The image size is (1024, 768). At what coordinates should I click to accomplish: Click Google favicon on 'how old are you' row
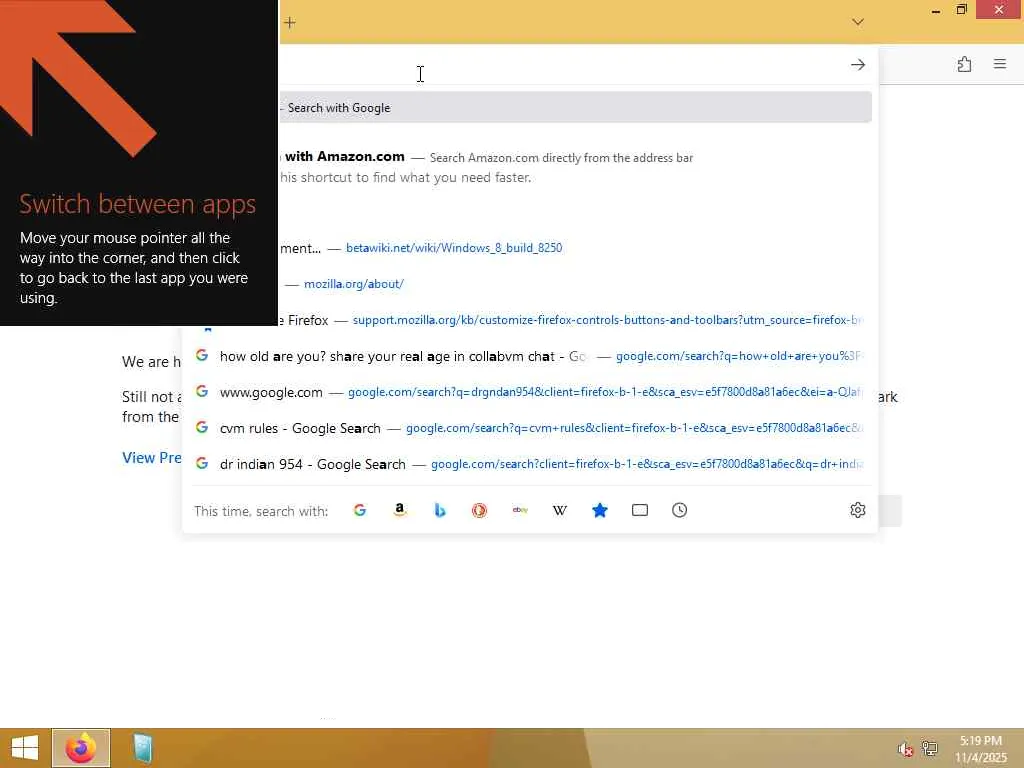click(x=202, y=355)
